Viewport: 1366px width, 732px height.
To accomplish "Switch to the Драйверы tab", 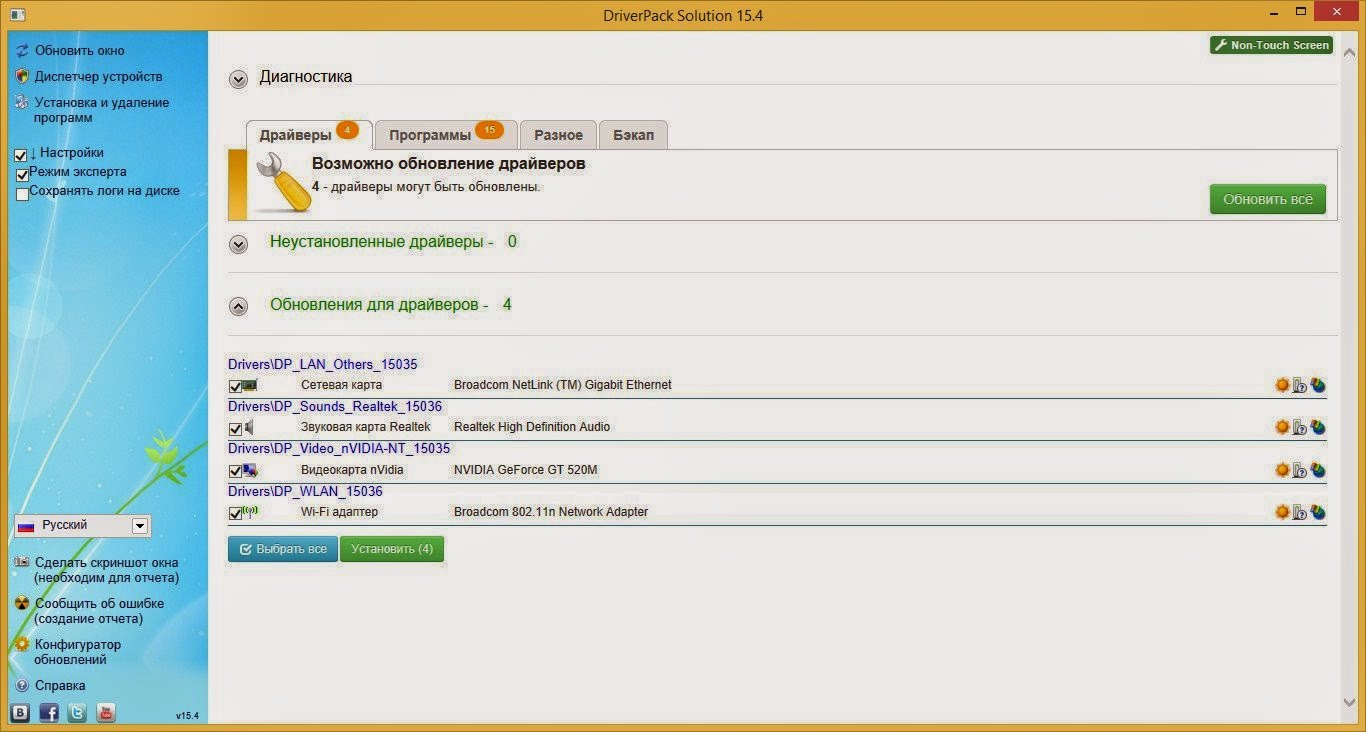I will click(x=309, y=135).
